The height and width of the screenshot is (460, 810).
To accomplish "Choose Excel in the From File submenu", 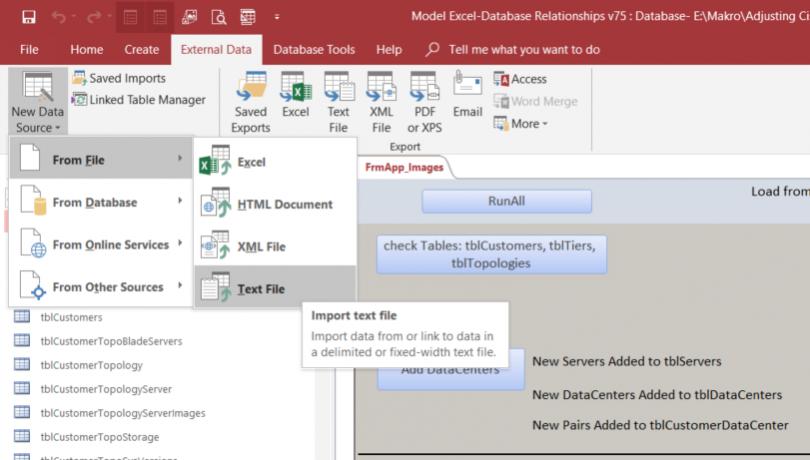I will [x=275, y=161].
